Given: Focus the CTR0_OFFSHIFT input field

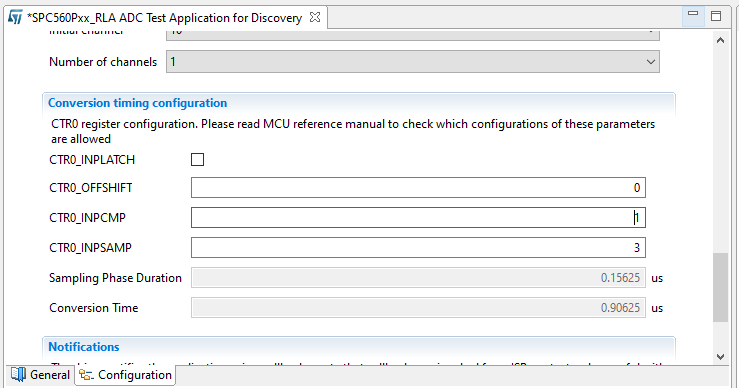Looking at the screenshot, I should click(418, 188).
